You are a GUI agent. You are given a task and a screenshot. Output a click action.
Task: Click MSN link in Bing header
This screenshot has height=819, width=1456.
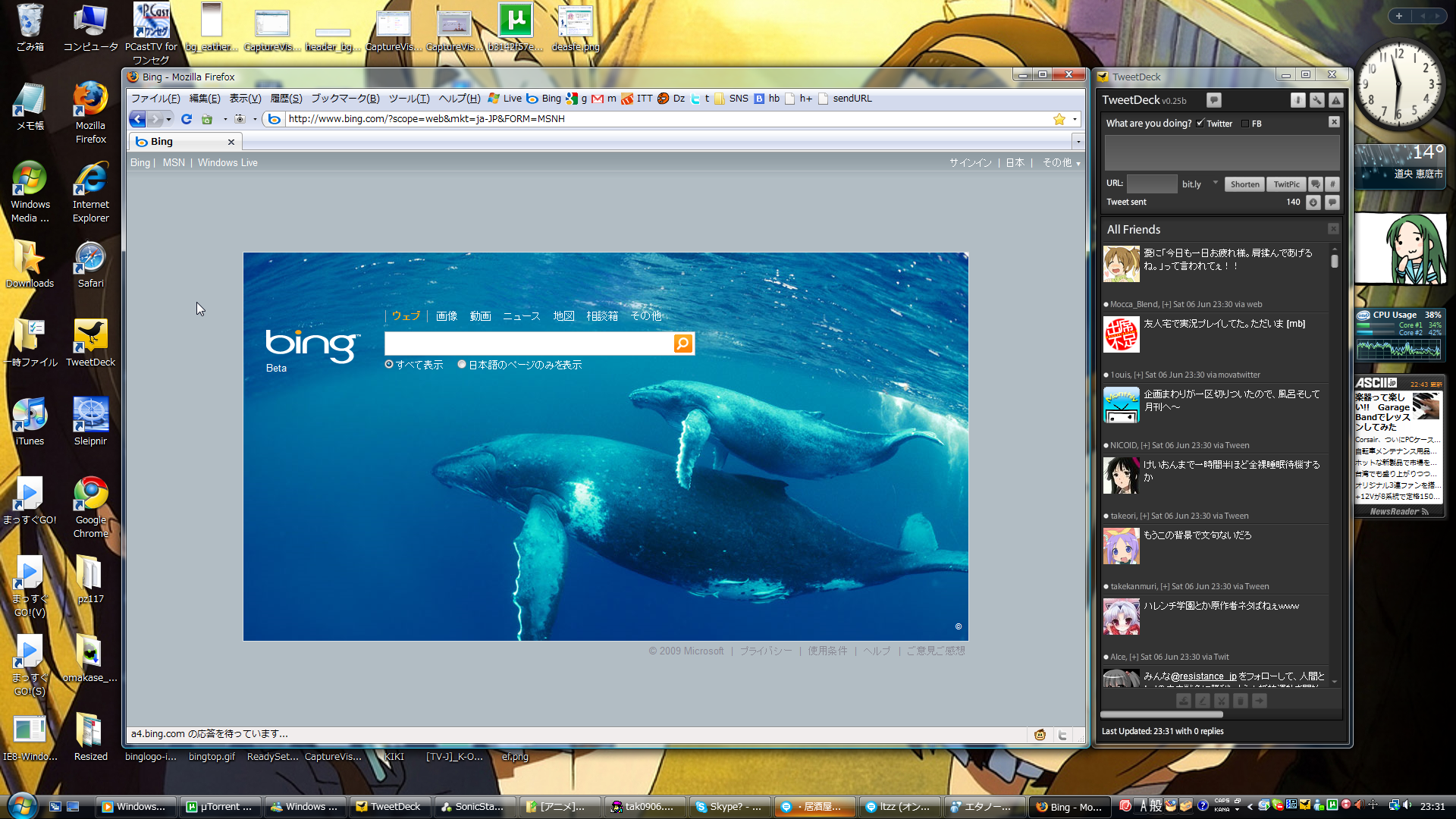pyautogui.click(x=174, y=163)
